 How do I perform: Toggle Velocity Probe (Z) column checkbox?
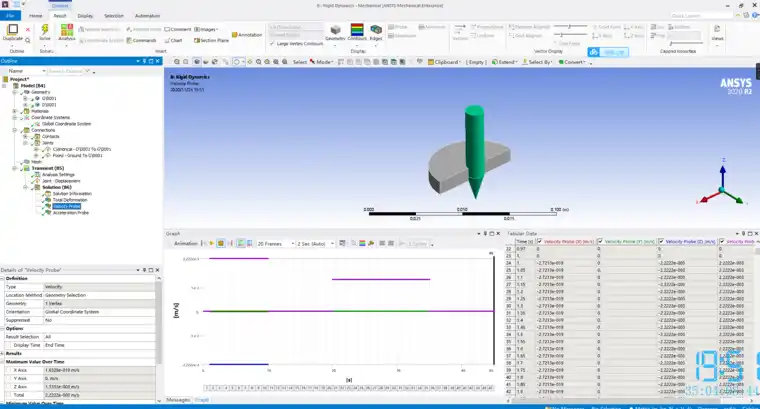pyautogui.click(x=661, y=241)
